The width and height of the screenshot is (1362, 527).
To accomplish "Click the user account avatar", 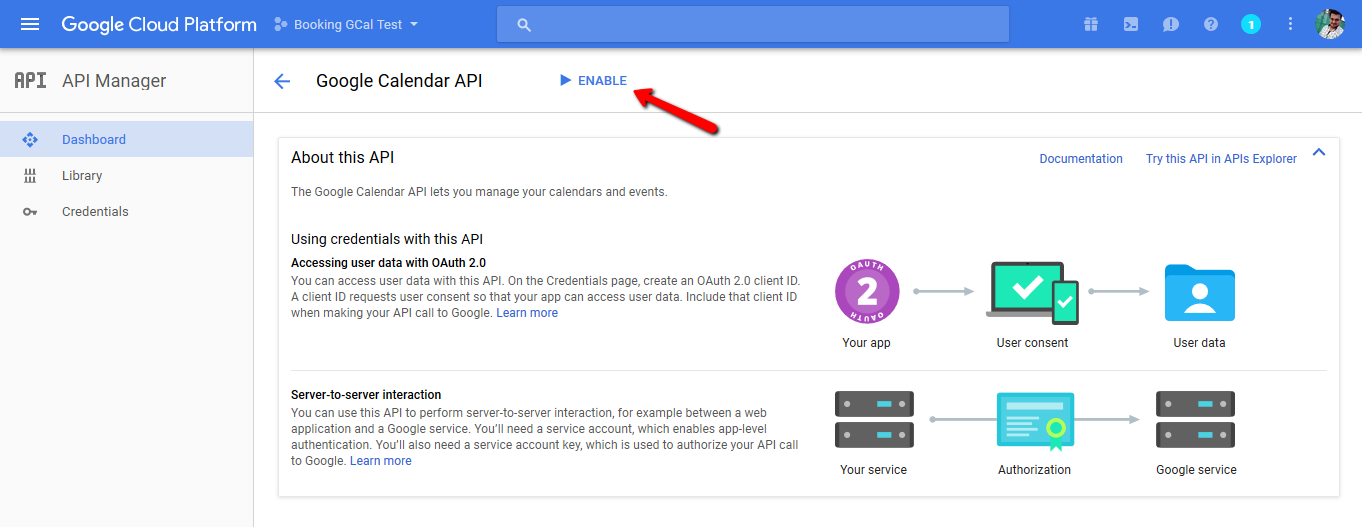I will click(x=1330, y=24).
